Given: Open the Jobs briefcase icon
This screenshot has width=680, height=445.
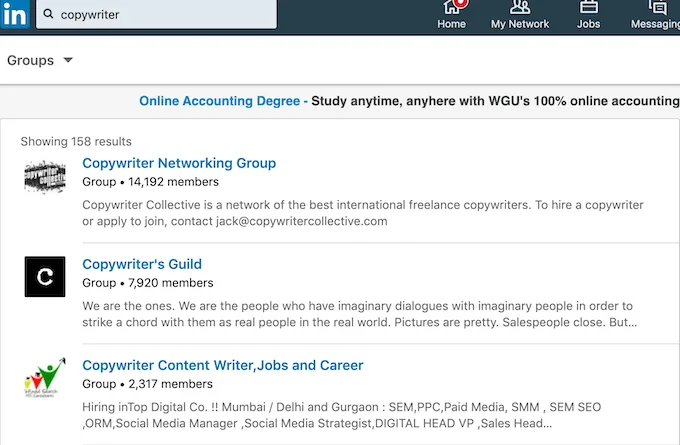Looking at the screenshot, I should click(x=588, y=7).
